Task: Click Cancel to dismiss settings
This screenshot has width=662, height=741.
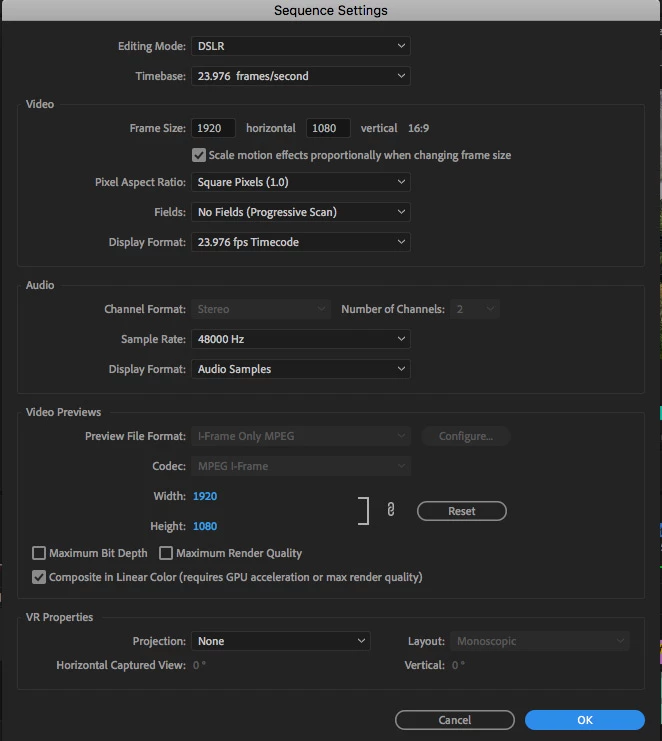Action: pos(455,720)
